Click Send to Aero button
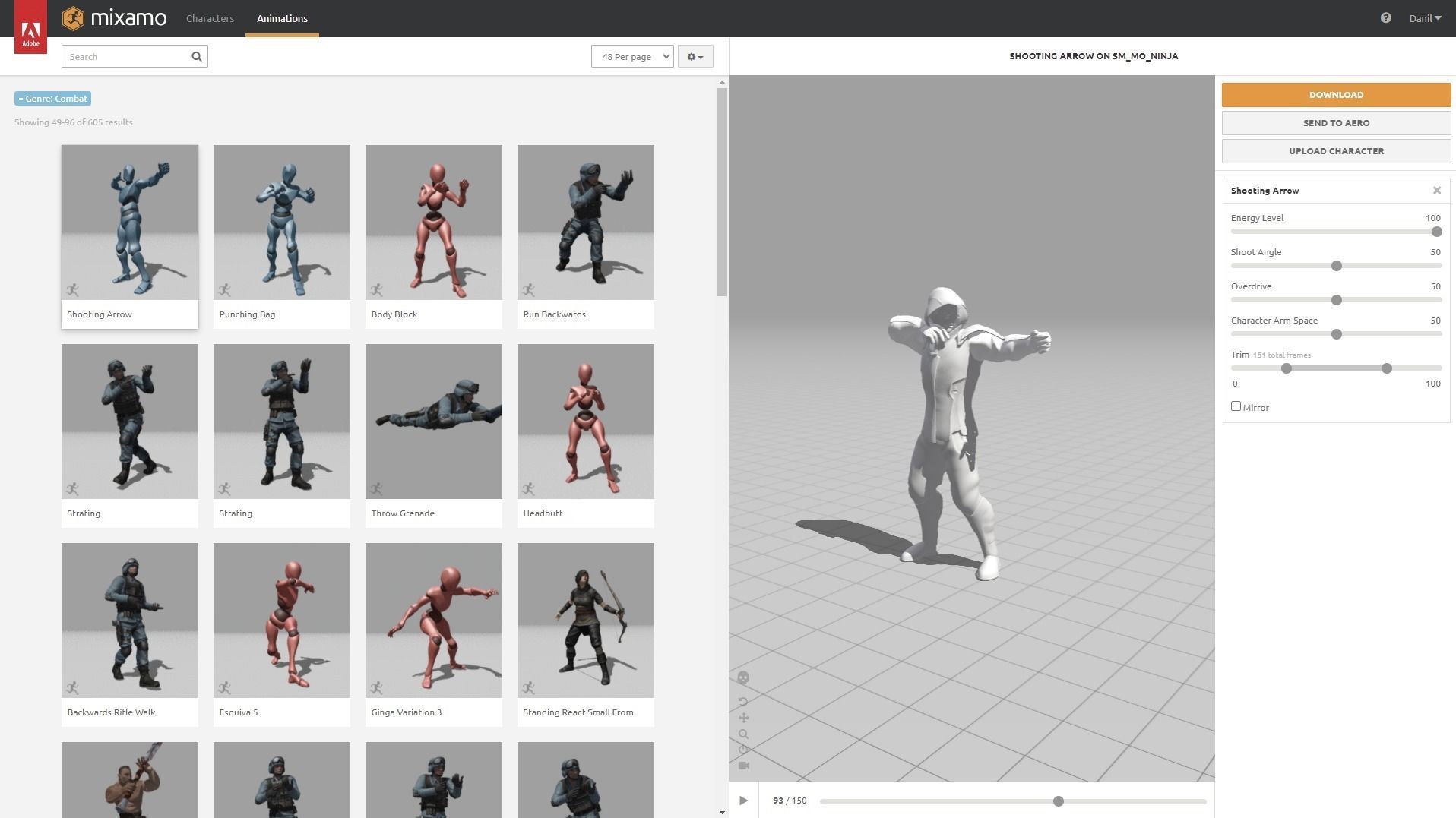The height and width of the screenshot is (818, 1456). tap(1336, 123)
